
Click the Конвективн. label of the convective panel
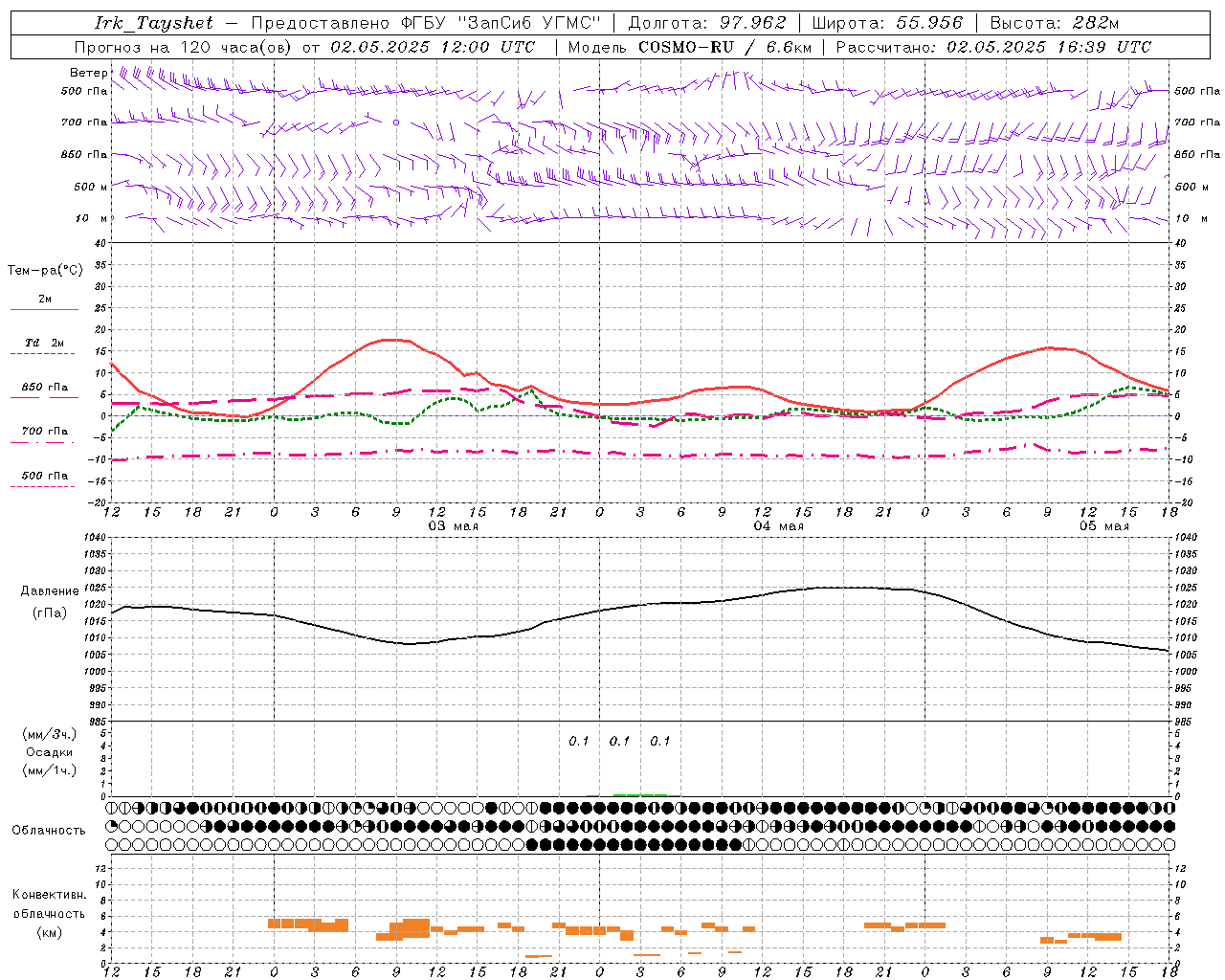[49, 895]
